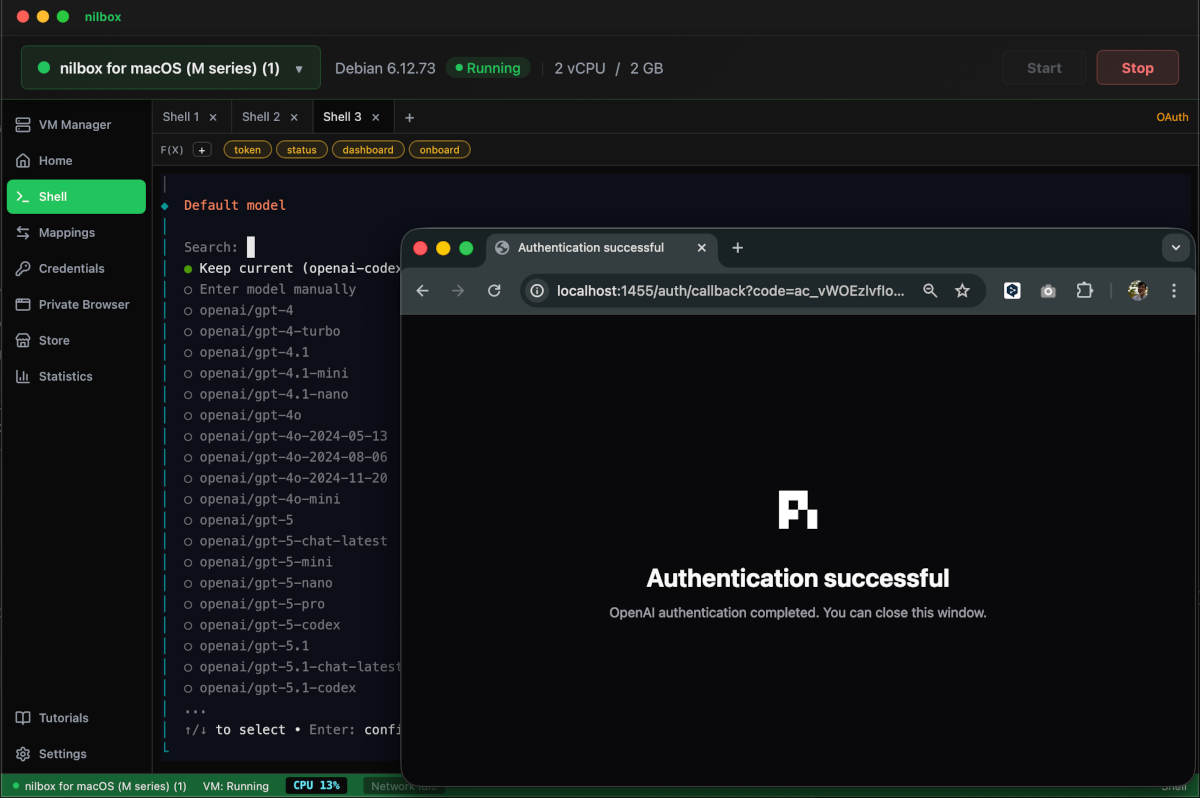Take a screenshot with the camera toolbar icon
This screenshot has height=798, width=1200.
click(1048, 290)
